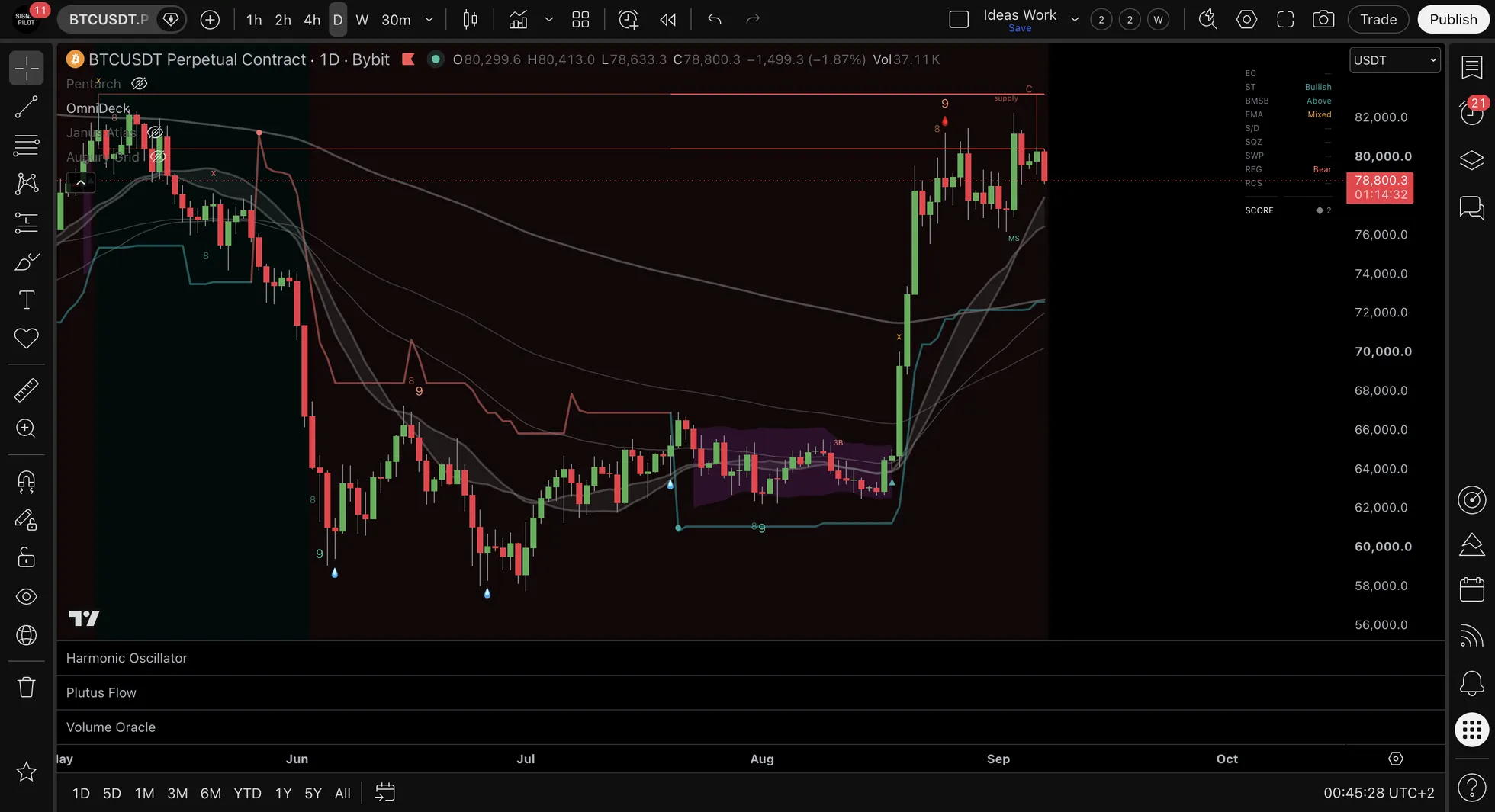The width and height of the screenshot is (1495, 812).
Task: Expand the layout management dropdown arrow
Action: (x=1075, y=20)
